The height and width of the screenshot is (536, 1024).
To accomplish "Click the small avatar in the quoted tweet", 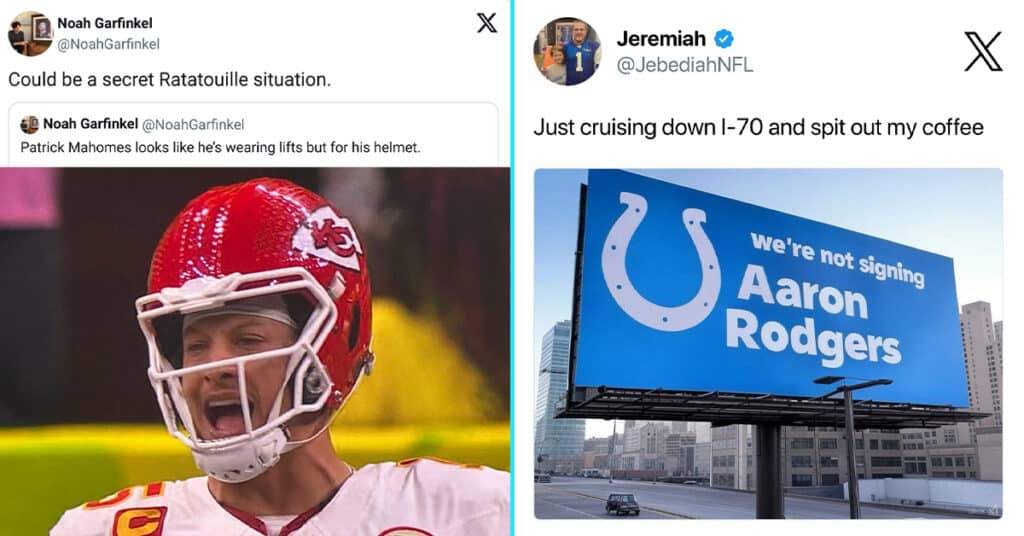I will pos(29,124).
